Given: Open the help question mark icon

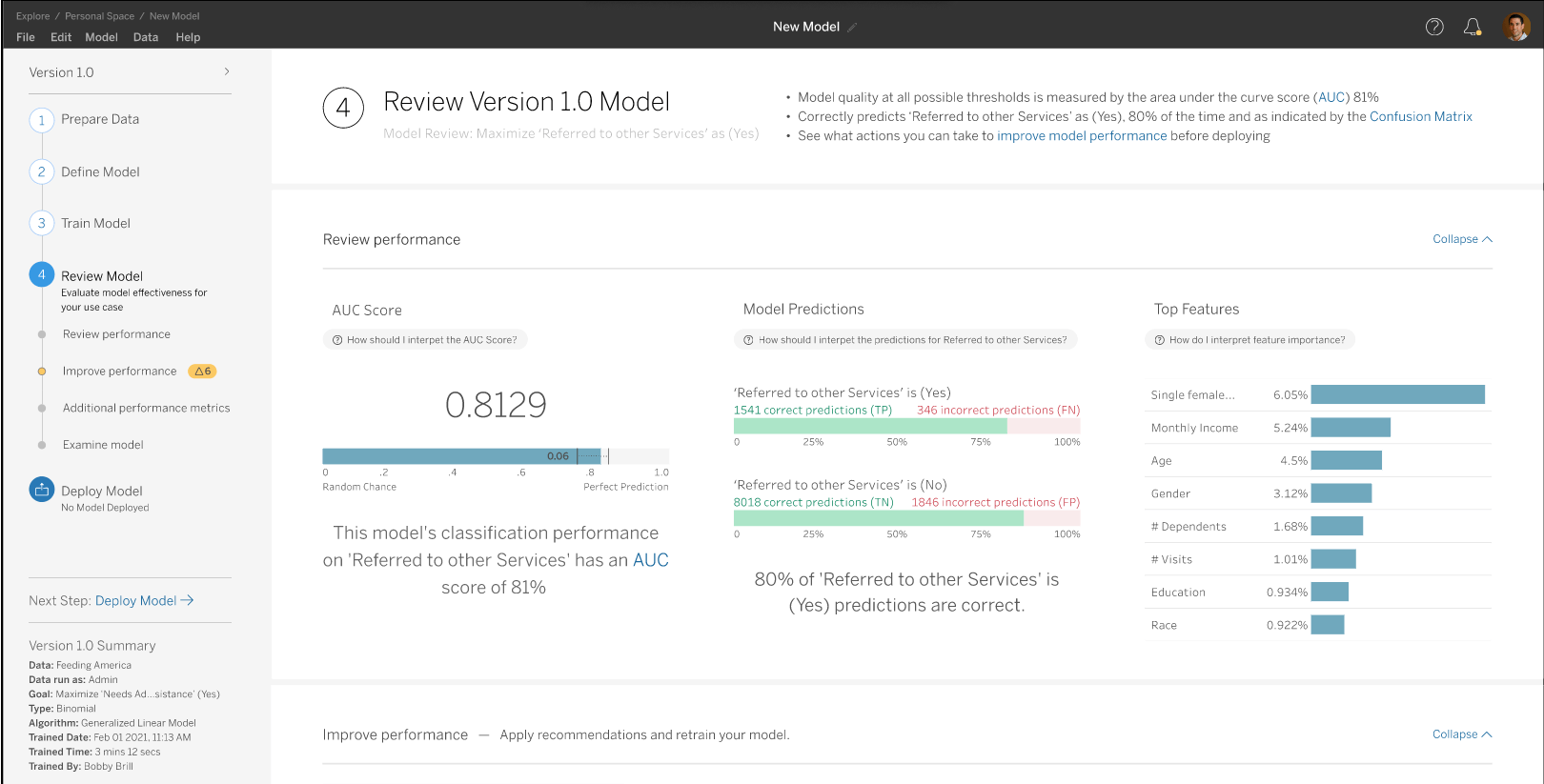Looking at the screenshot, I should 1434,27.
